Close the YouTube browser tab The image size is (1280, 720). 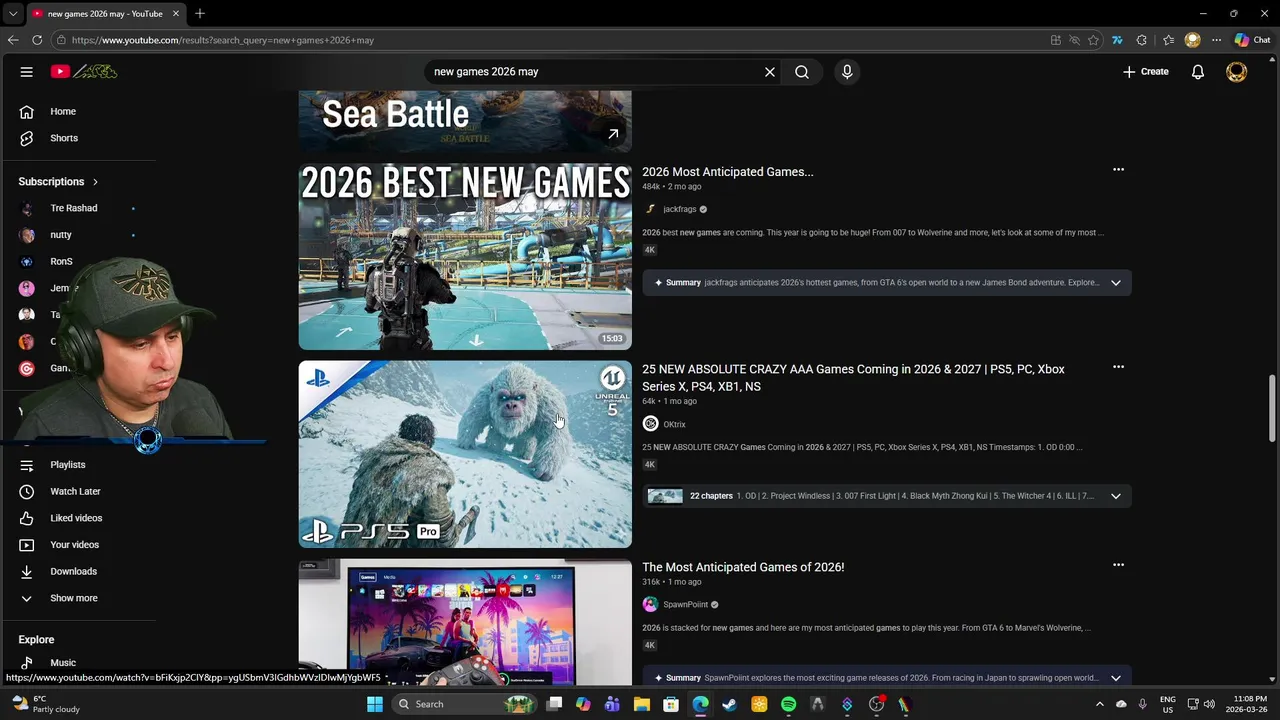pos(176,14)
